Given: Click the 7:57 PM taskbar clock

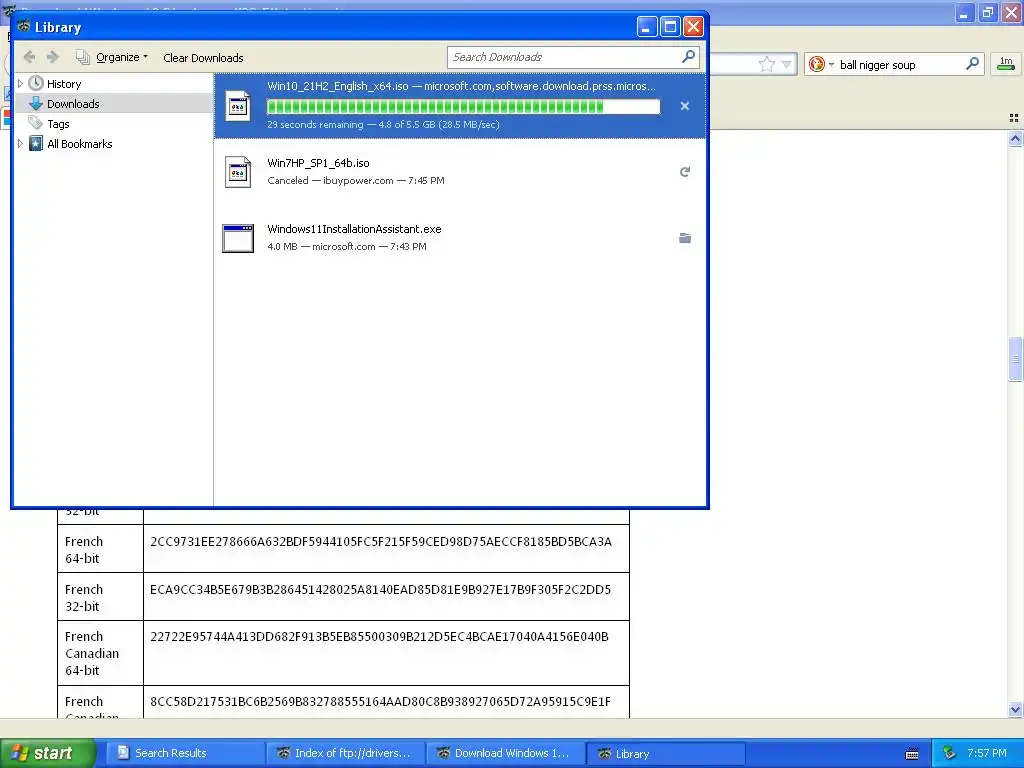Looking at the screenshot, I should pos(987,753).
